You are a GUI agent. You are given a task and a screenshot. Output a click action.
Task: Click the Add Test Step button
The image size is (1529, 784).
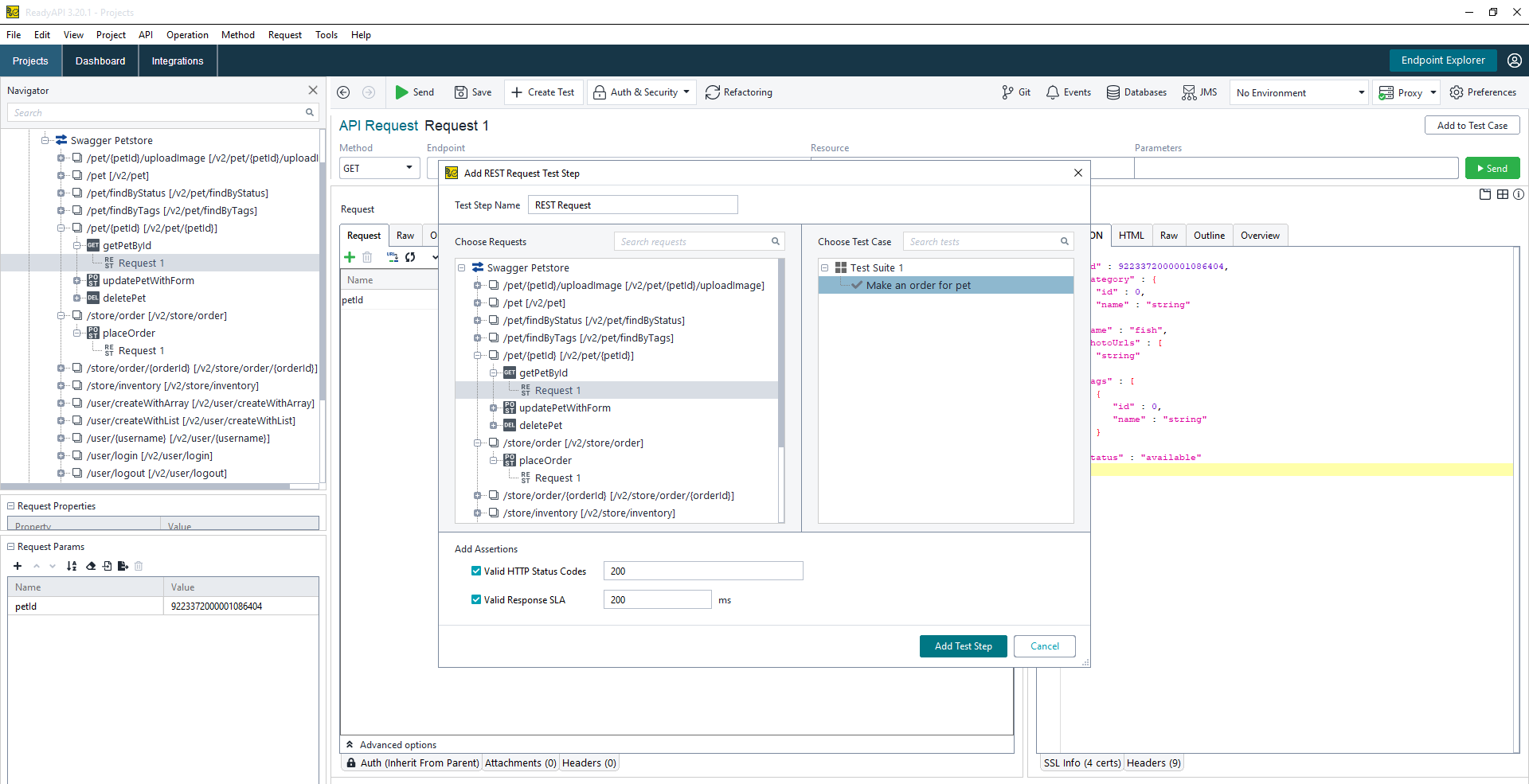tap(964, 646)
